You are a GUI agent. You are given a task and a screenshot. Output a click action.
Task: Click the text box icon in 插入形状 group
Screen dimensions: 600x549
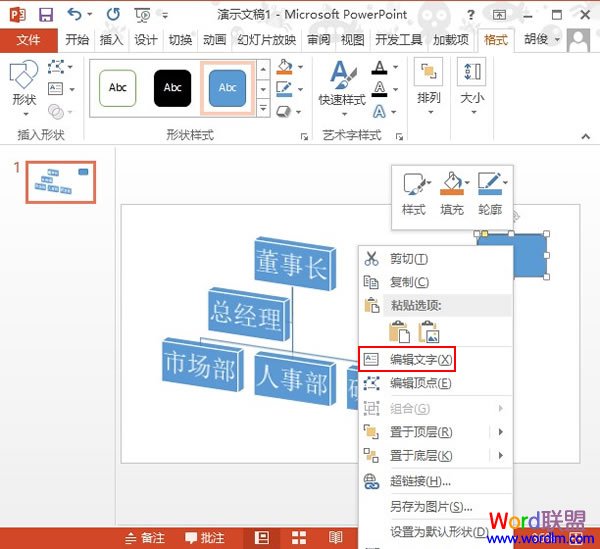tap(56, 89)
